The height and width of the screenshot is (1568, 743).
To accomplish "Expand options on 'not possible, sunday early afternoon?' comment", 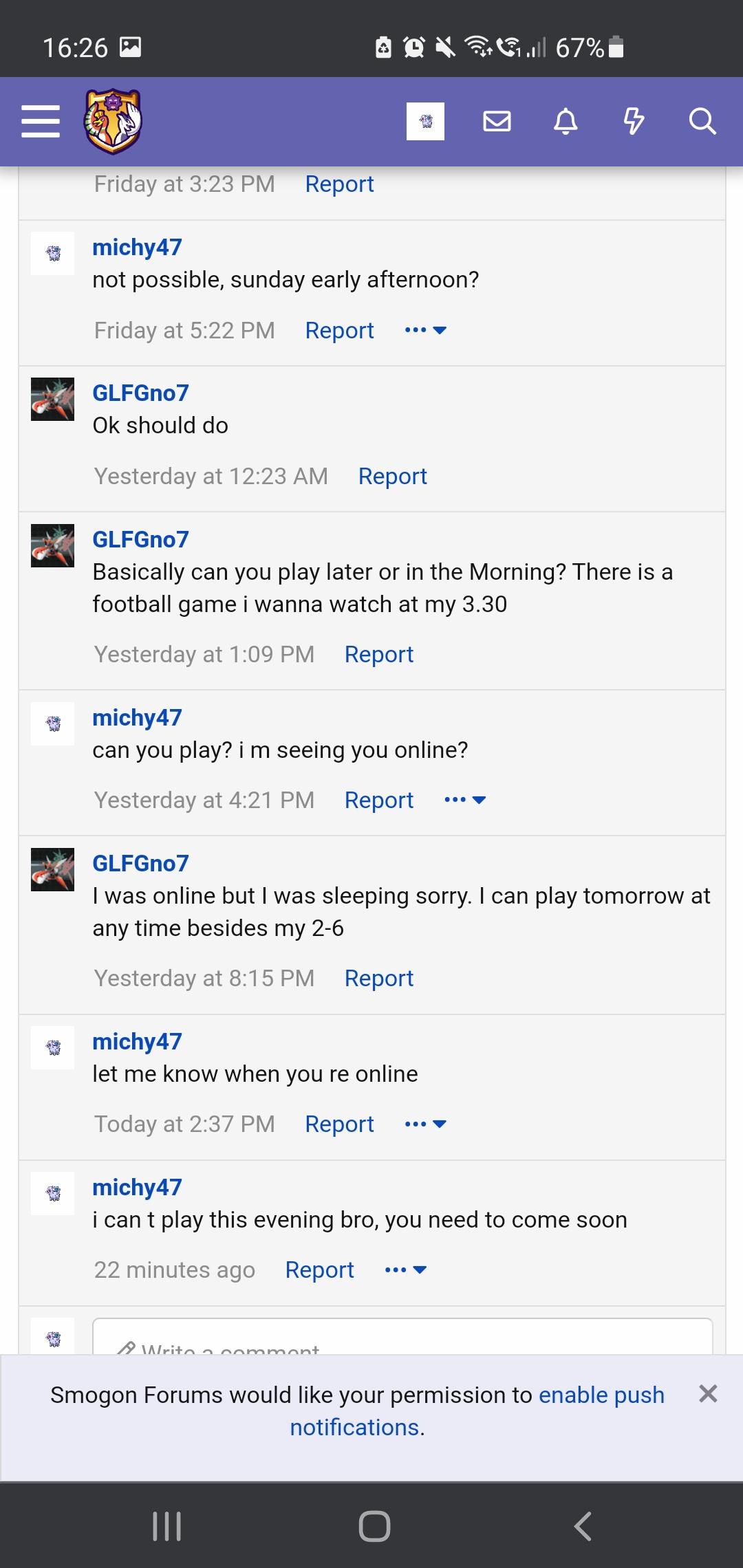I will coord(426,331).
